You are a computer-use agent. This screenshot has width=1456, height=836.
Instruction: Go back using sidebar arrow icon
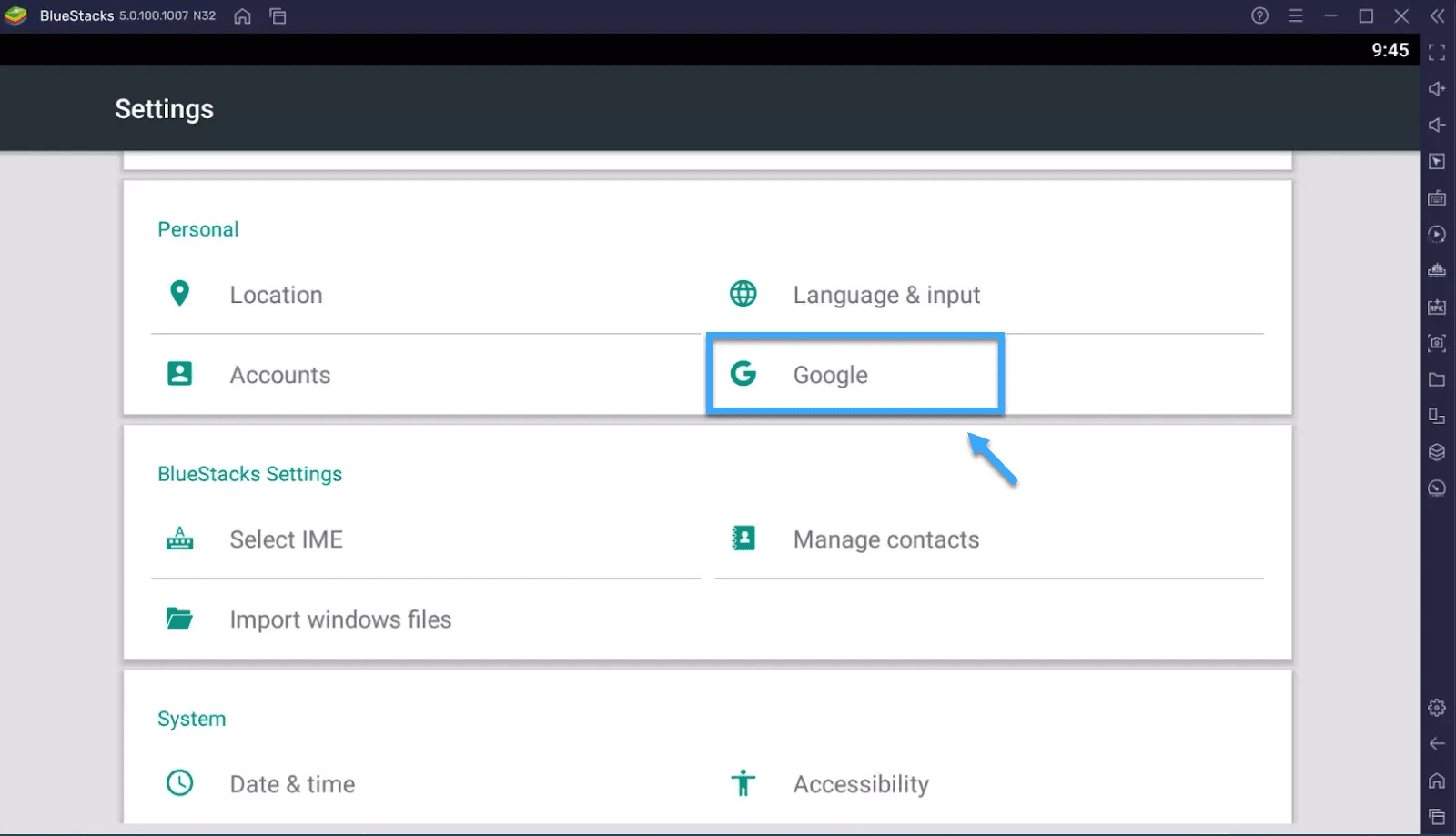(1437, 743)
